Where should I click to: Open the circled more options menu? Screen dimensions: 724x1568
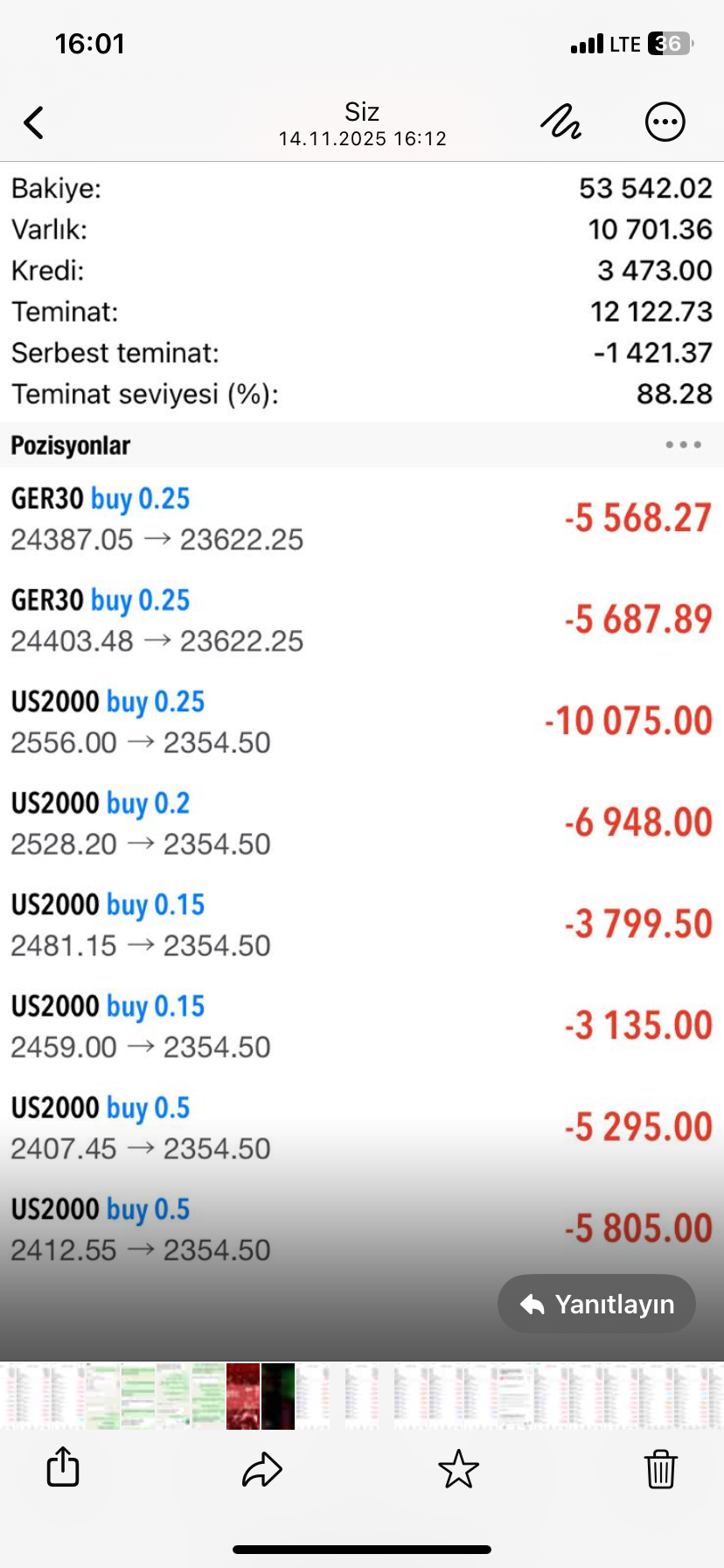665,122
